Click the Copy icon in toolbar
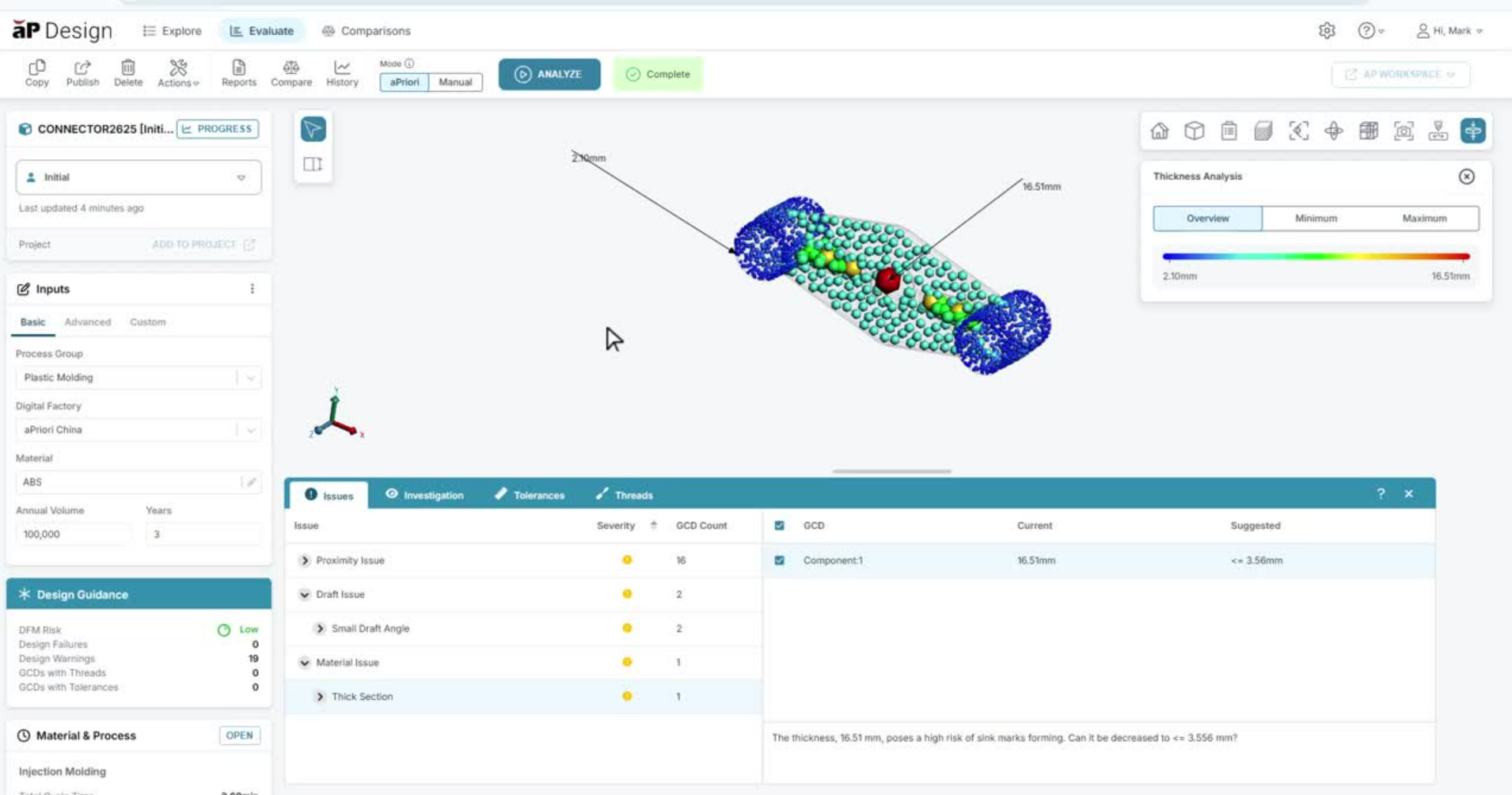This screenshot has height=795, width=1512. 36,69
